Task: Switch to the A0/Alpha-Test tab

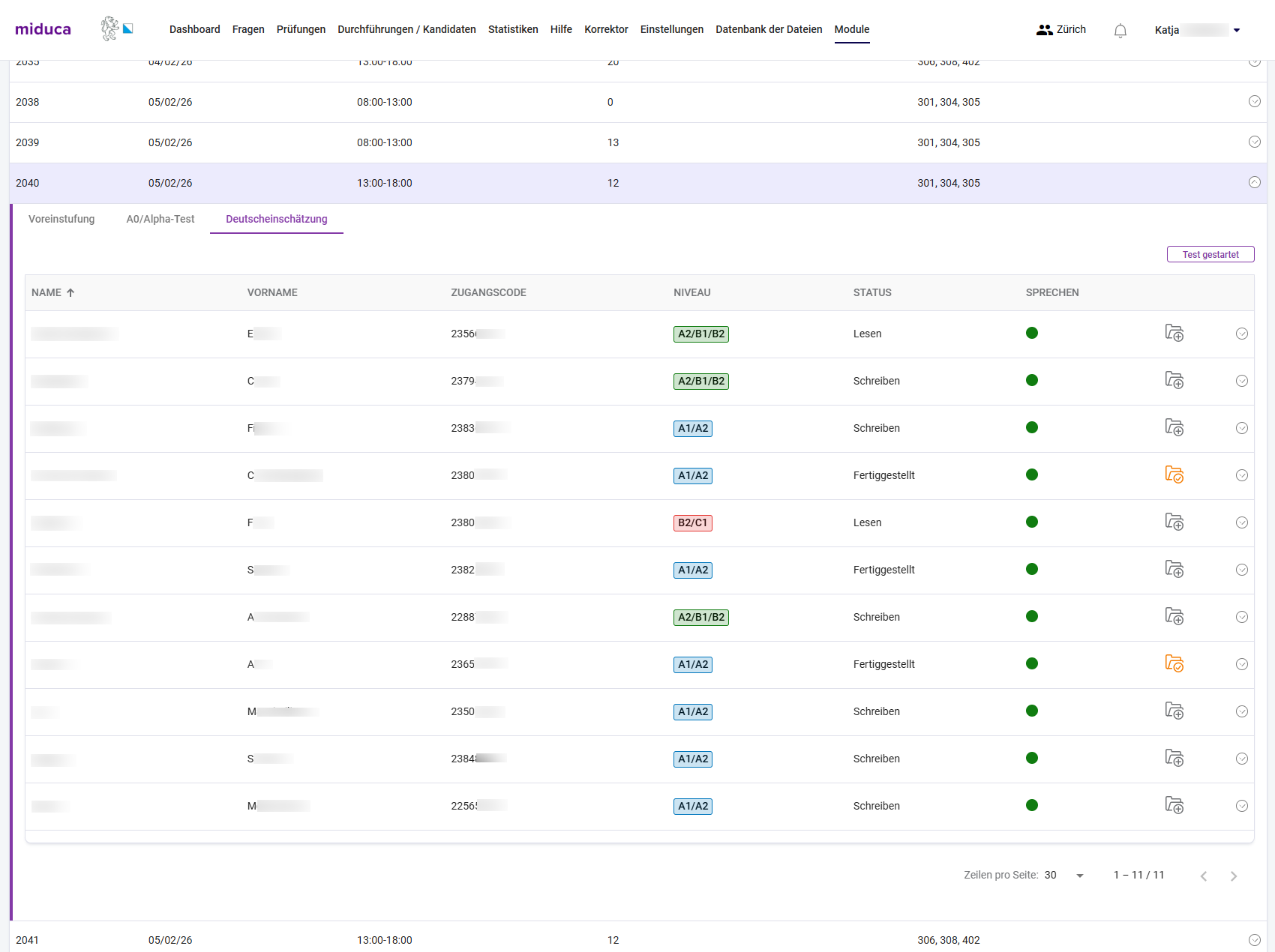Action: click(160, 219)
